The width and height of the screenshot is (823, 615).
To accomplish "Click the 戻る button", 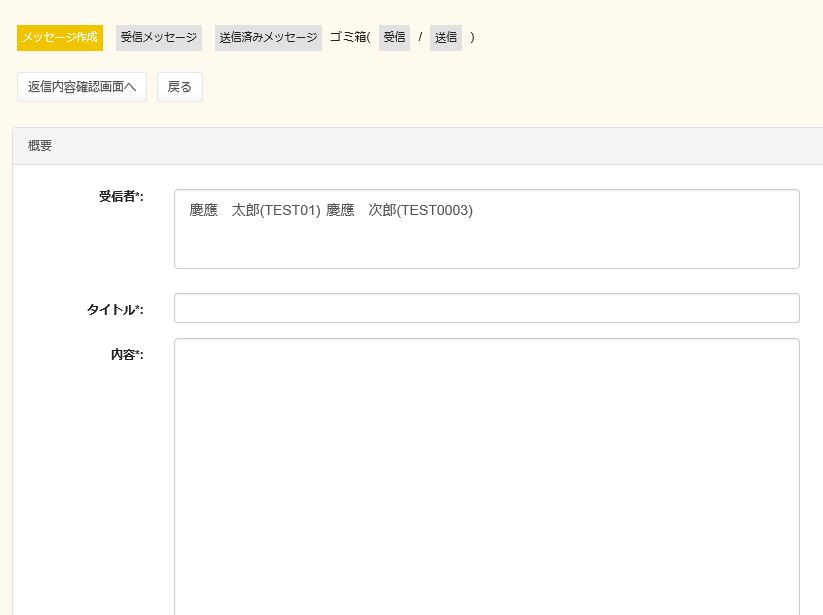I will click(180, 87).
